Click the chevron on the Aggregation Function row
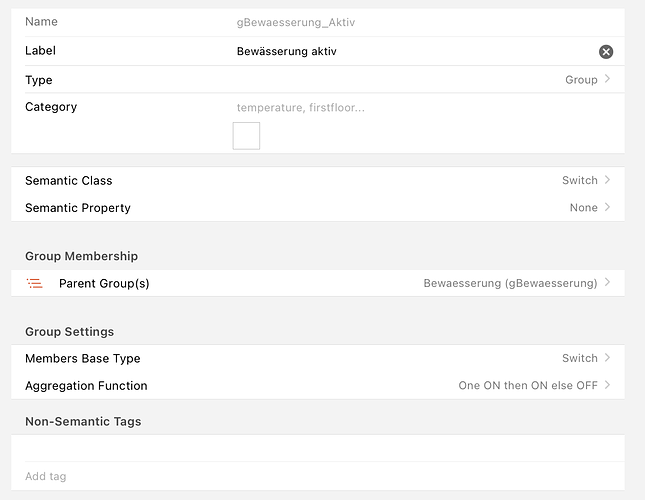Image resolution: width=645 pixels, height=500 pixels. (x=607, y=385)
